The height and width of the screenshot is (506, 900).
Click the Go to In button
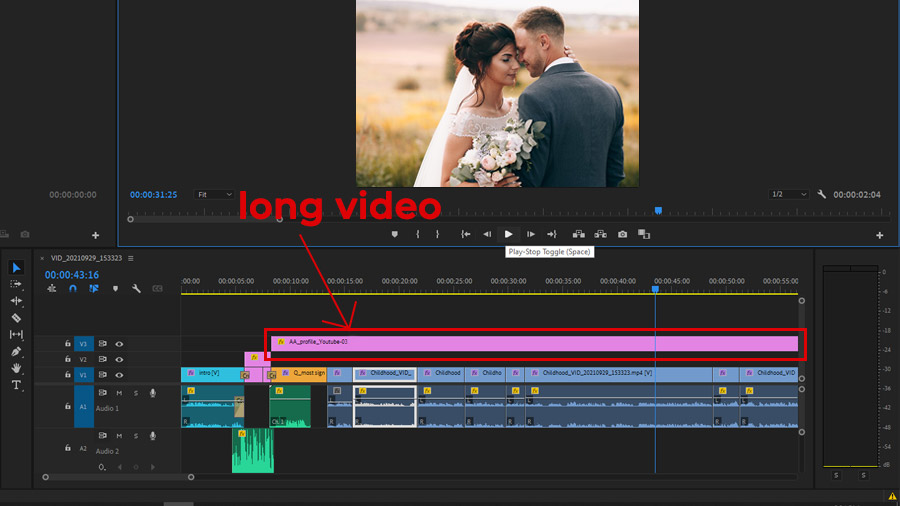click(x=465, y=234)
